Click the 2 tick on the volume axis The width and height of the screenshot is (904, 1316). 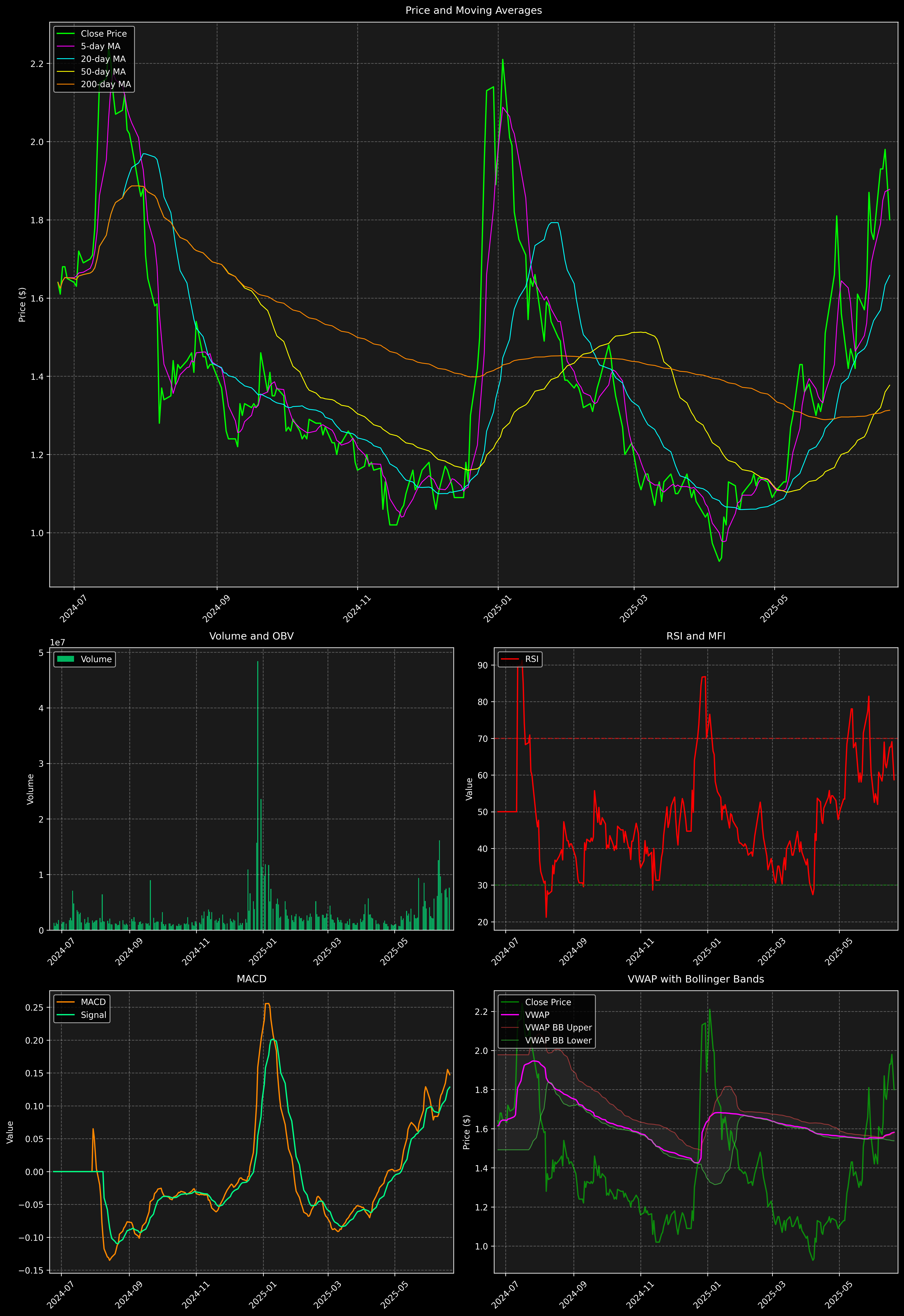tap(41, 819)
